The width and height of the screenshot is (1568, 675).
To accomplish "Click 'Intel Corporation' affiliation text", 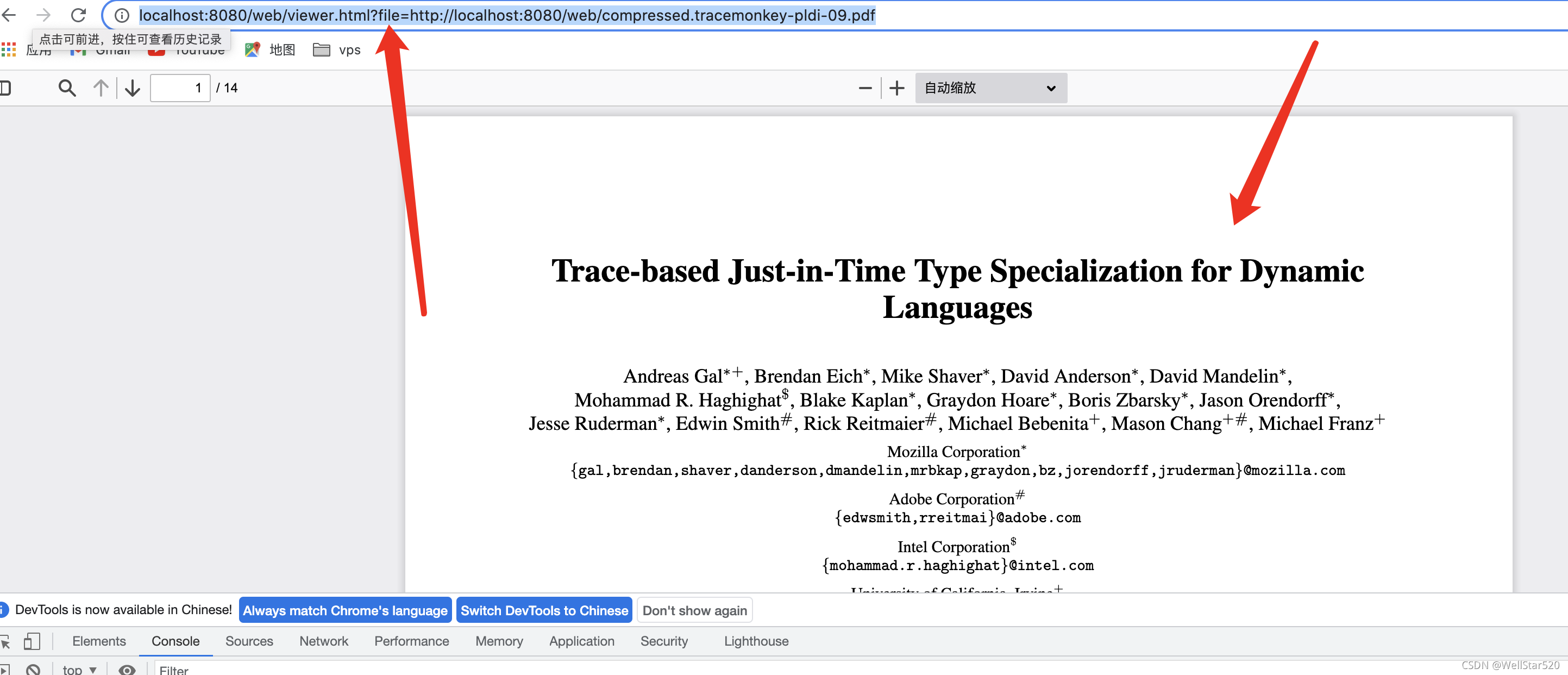I will (956, 546).
